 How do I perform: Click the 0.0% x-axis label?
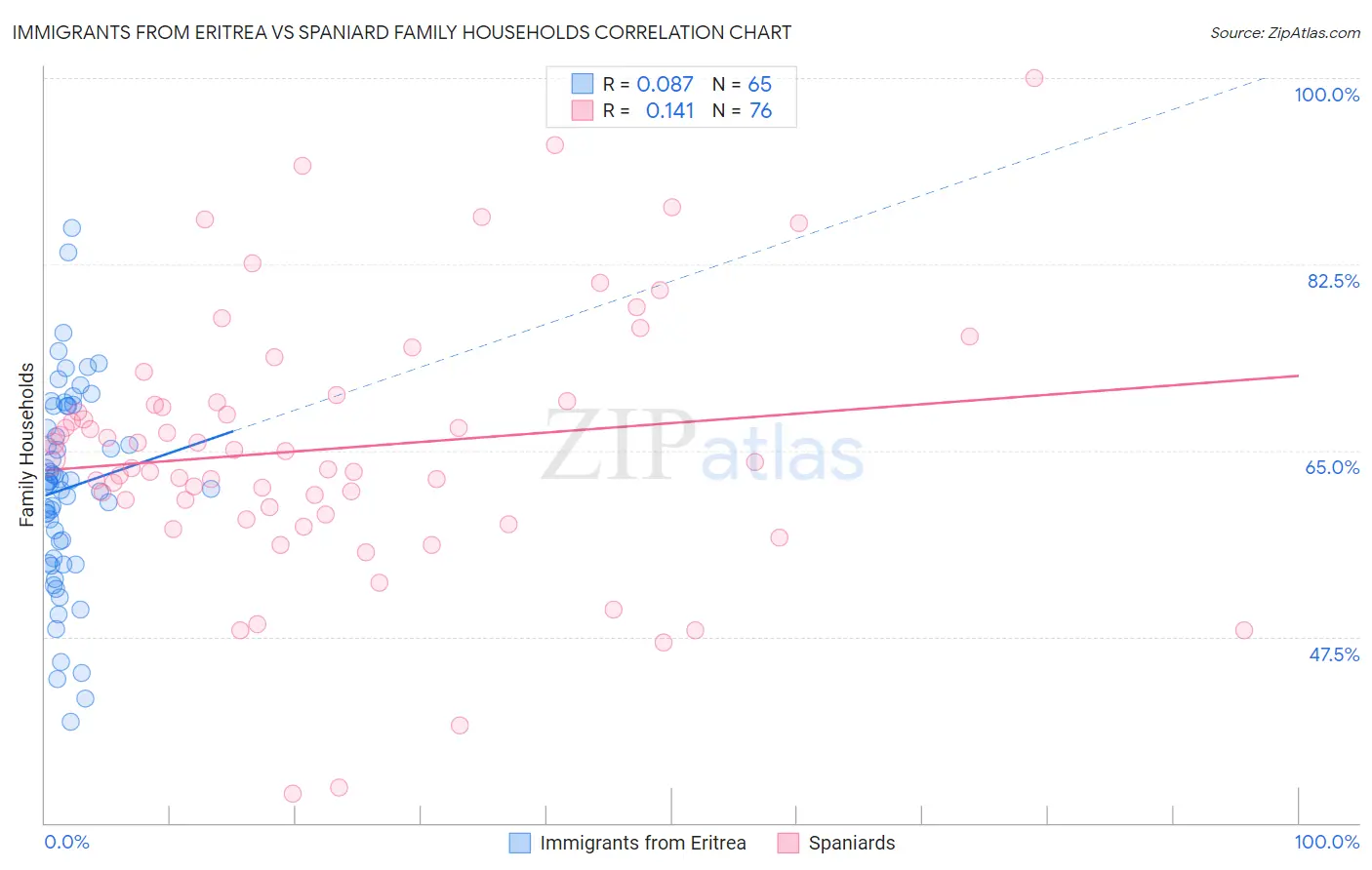66,842
